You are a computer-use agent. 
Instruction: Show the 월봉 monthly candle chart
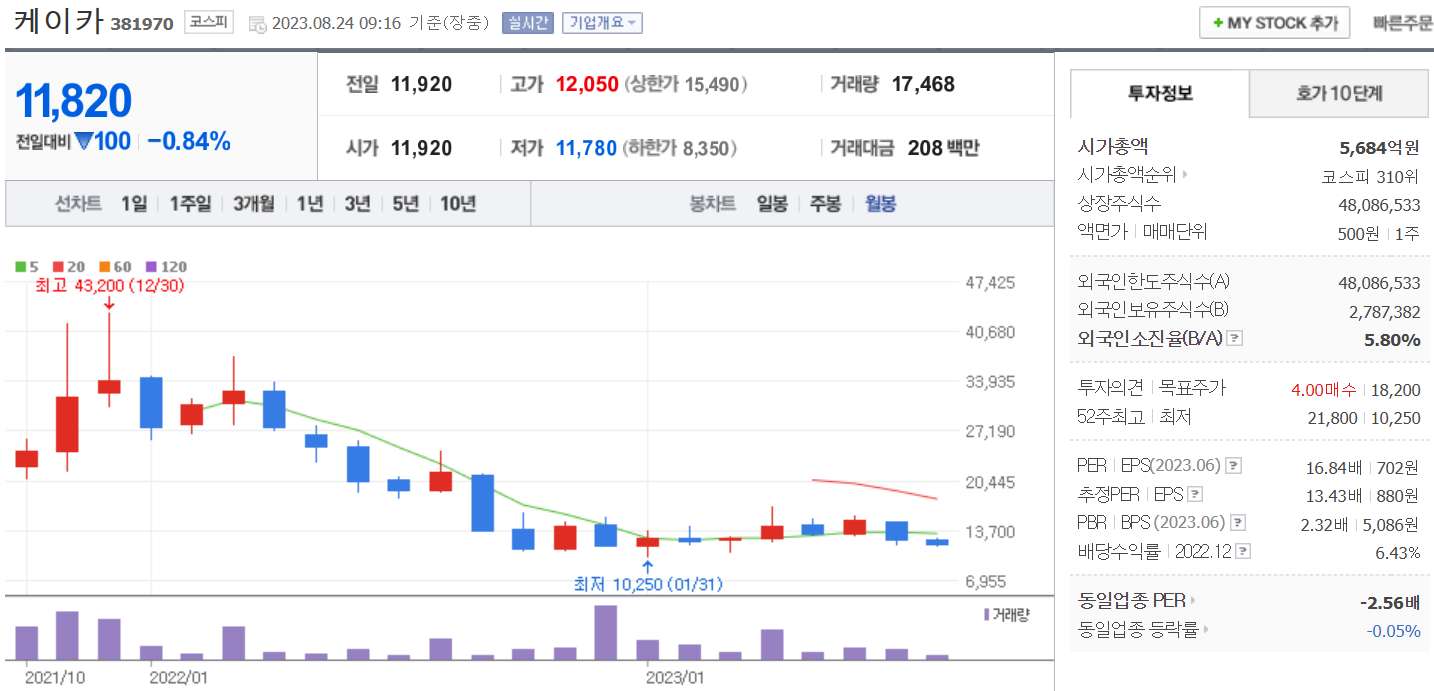tap(881, 204)
